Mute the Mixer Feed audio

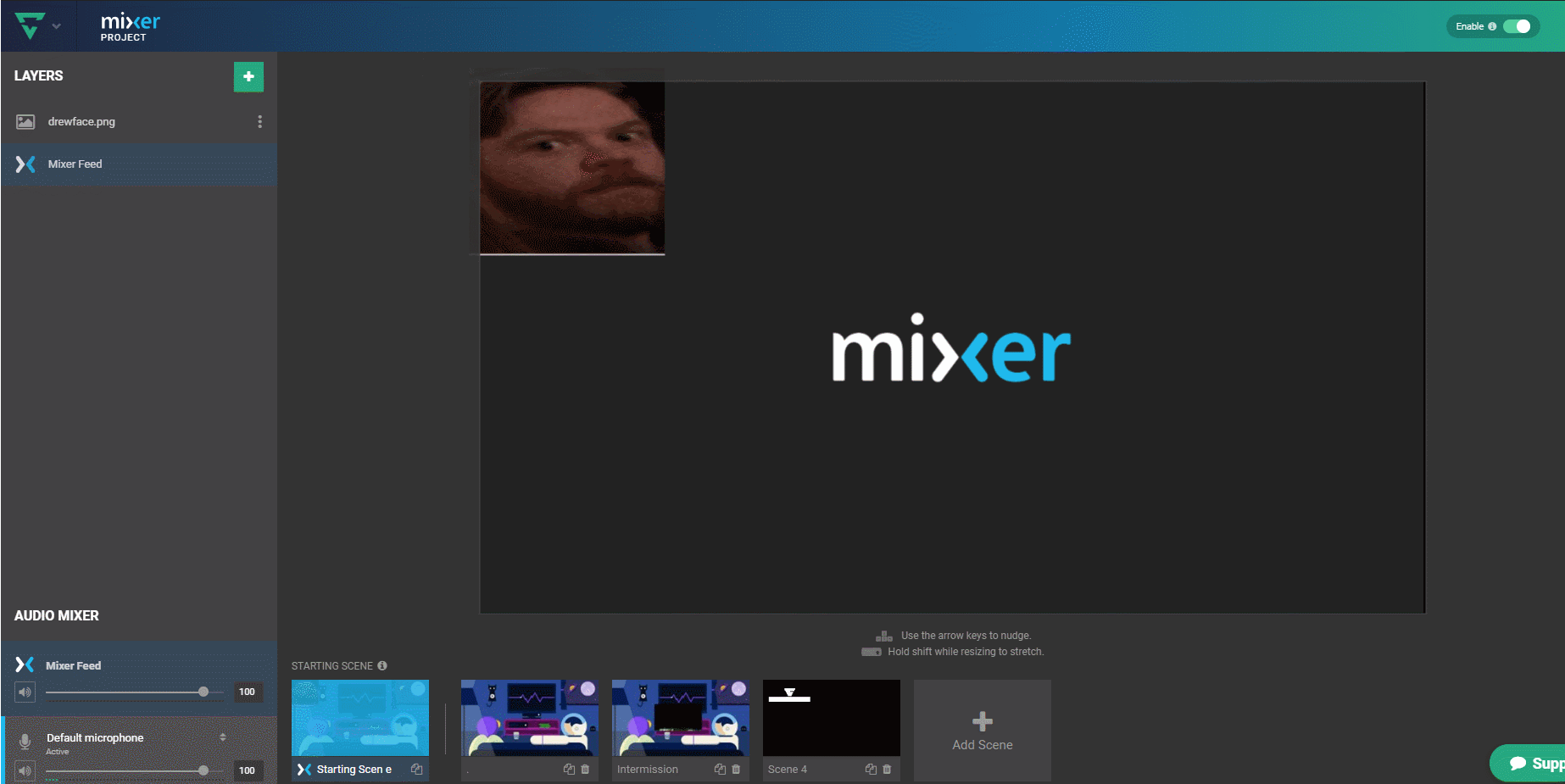(x=25, y=692)
